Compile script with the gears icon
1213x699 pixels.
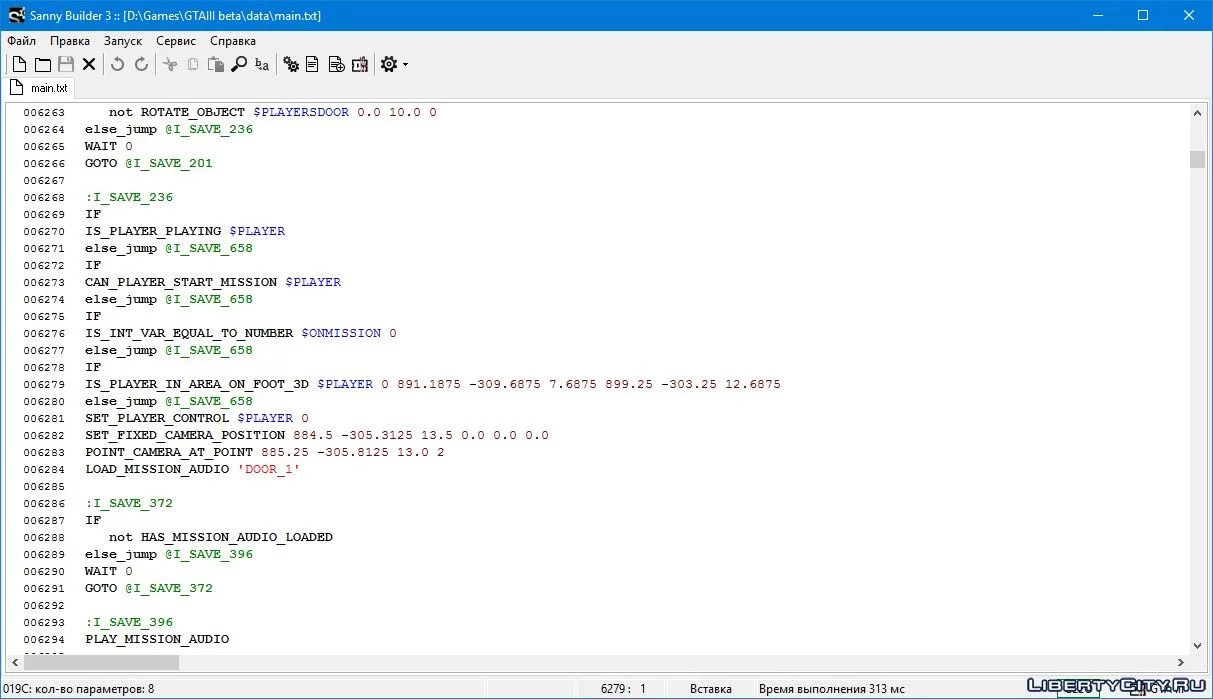click(x=291, y=64)
